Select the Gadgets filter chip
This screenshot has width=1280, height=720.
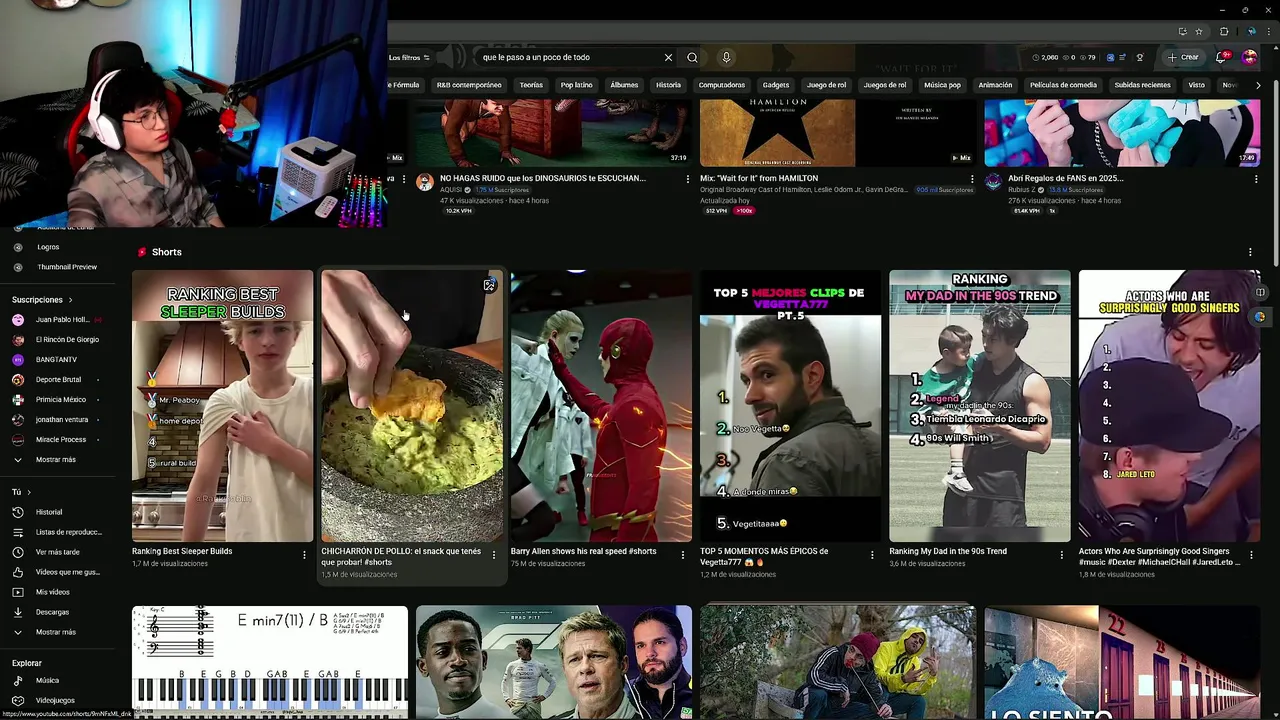pyautogui.click(x=776, y=85)
